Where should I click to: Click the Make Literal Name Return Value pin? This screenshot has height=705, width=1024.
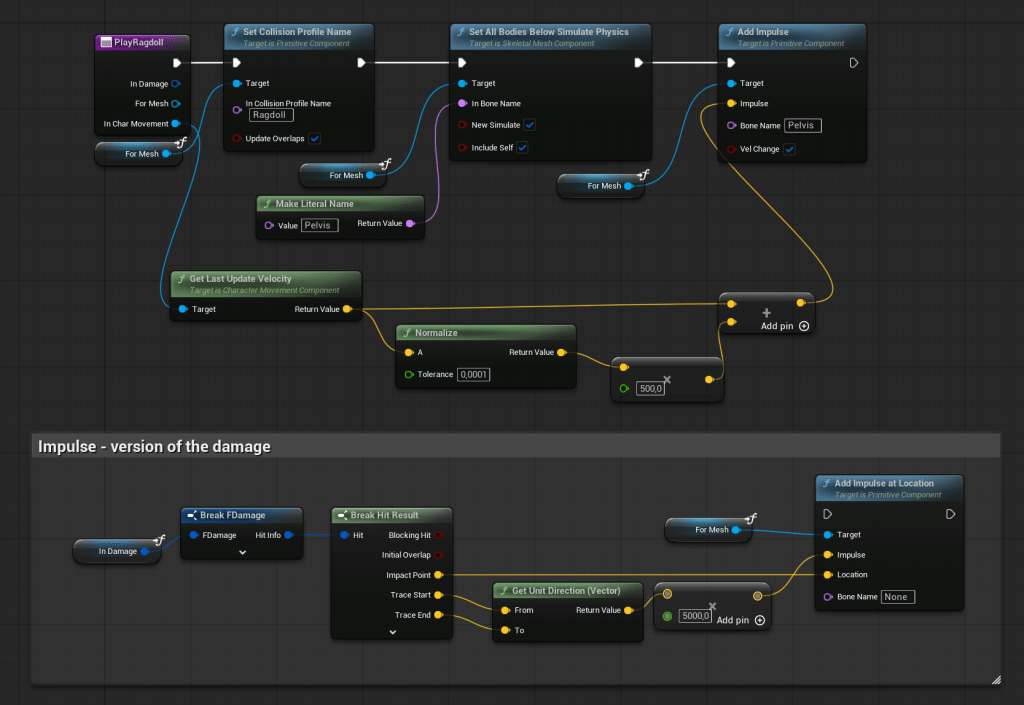[411, 224]
